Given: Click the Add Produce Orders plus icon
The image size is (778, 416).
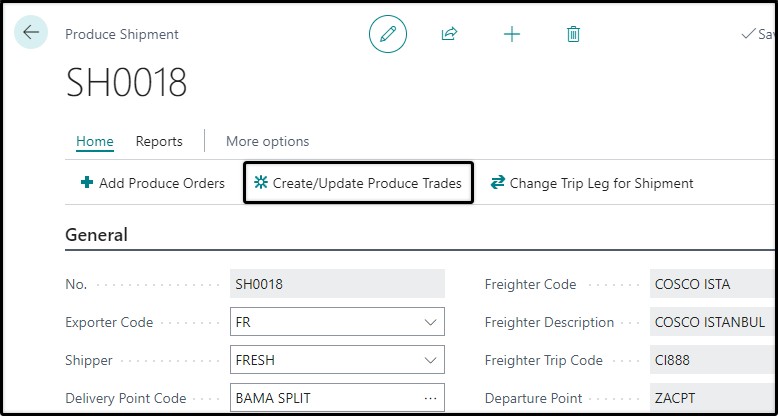Looking at the screenshot, I should pos(87,183).
